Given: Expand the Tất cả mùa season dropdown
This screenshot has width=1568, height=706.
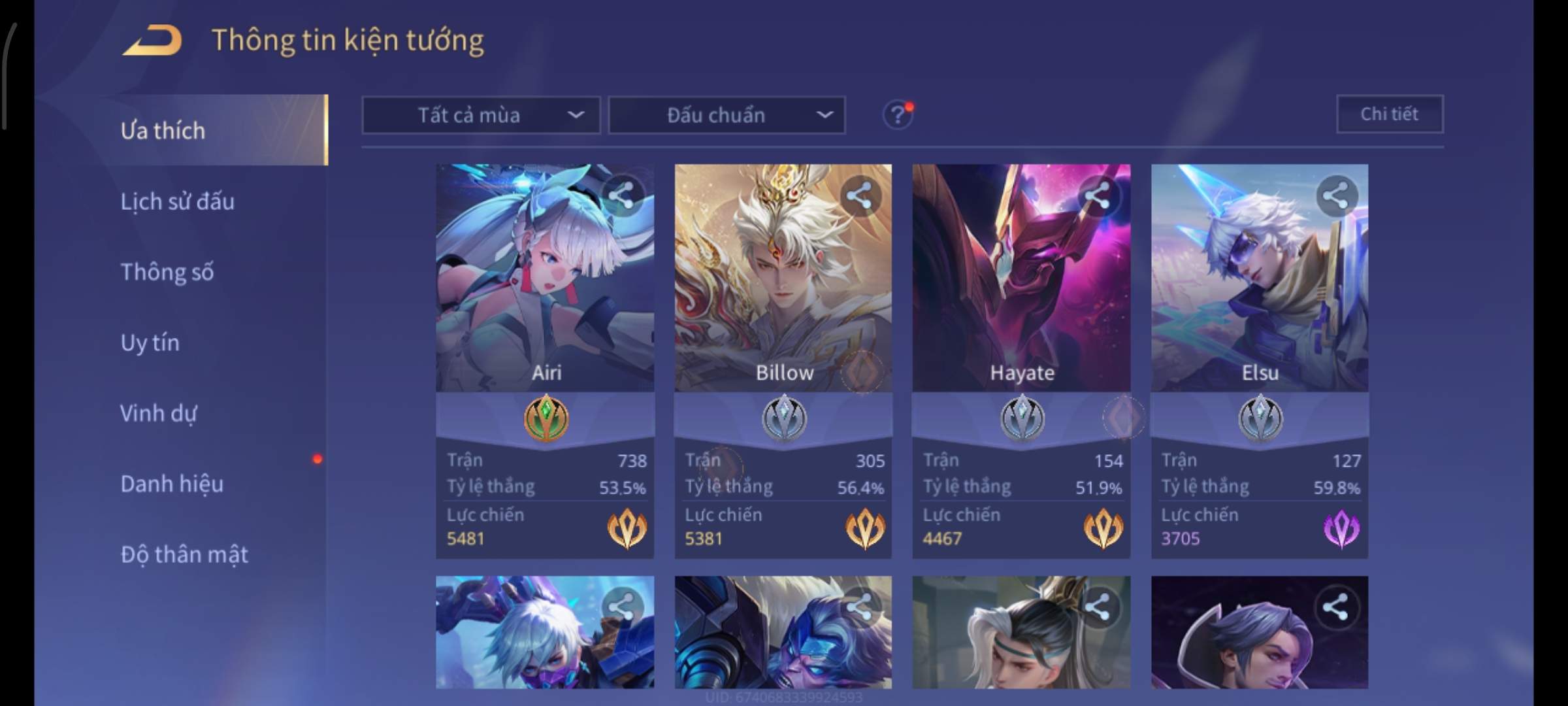Looking at the screenshot, I should 481,115.
